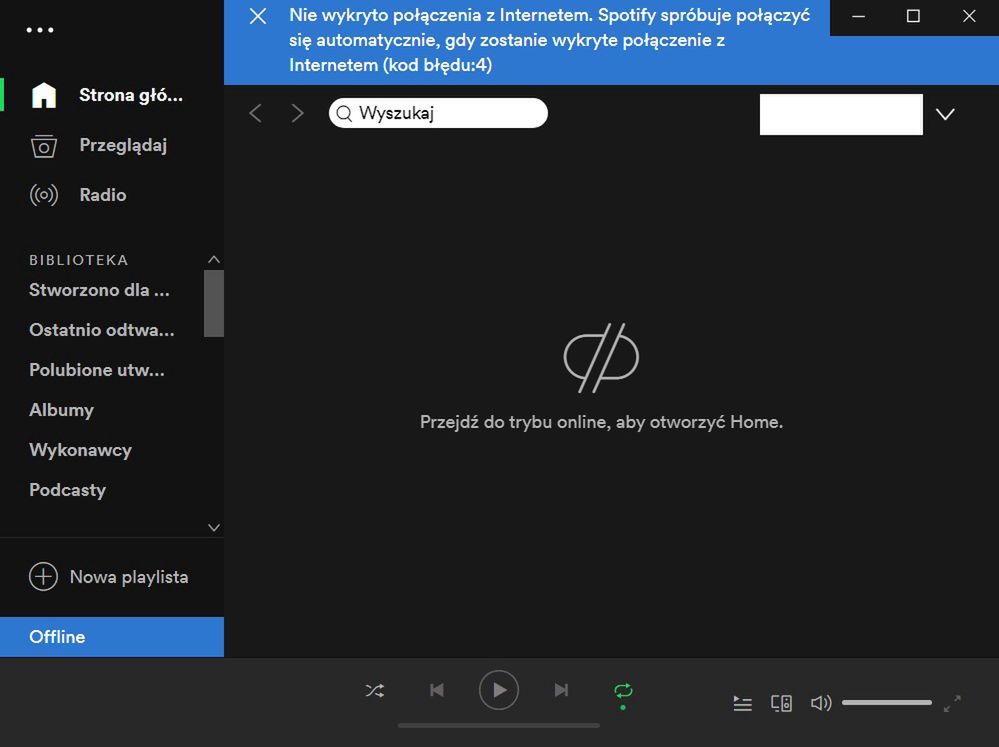This screenshot has width=999, height=747.
Task: Adjust the volume slider
Action: [x=887, y=702]
